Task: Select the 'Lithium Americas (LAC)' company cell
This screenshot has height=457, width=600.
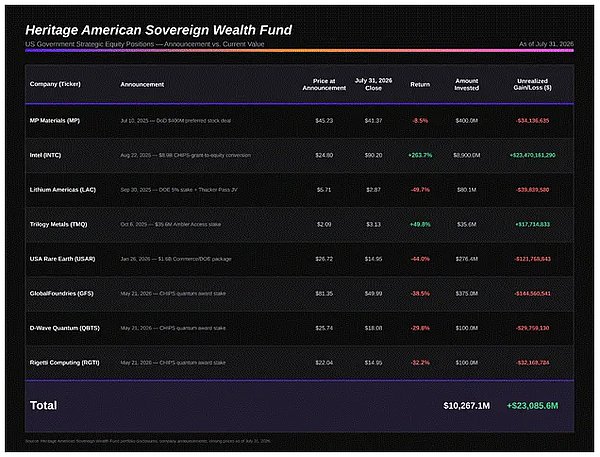Action: click(63, 189)
